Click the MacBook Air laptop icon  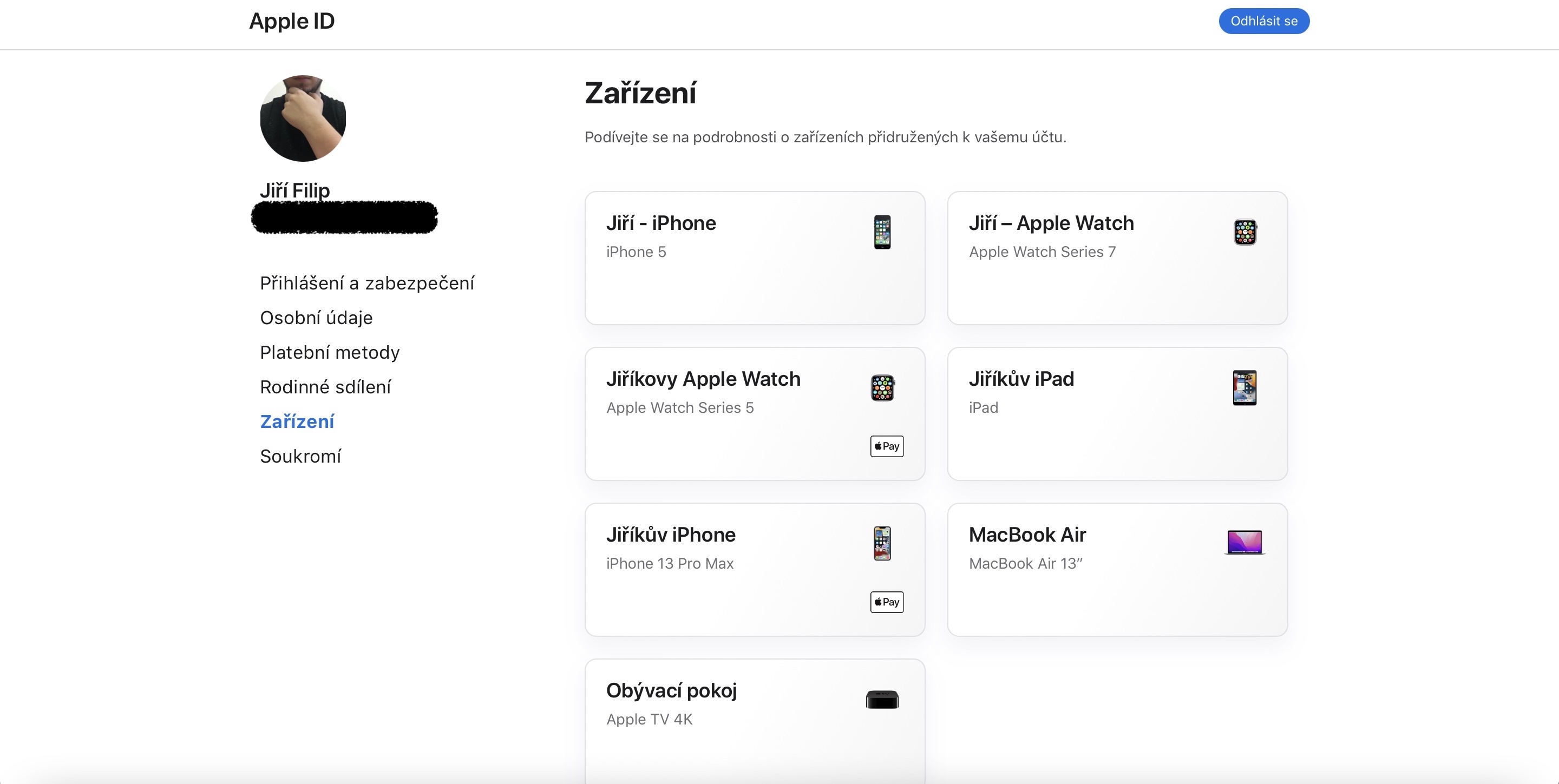pos(1244,542)
